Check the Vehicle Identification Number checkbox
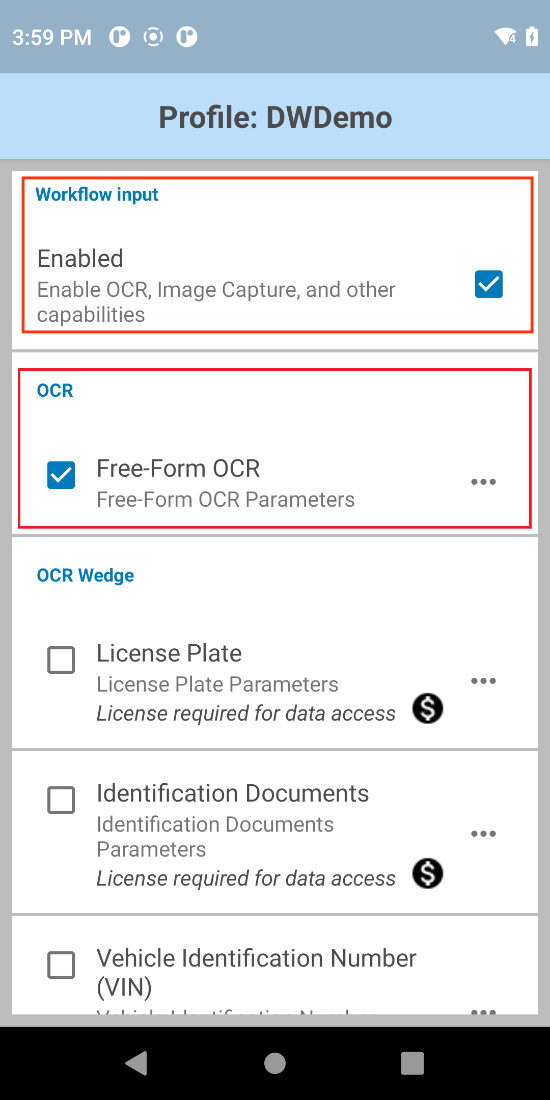Viewport: 550px width, 1100px height. 62,965
